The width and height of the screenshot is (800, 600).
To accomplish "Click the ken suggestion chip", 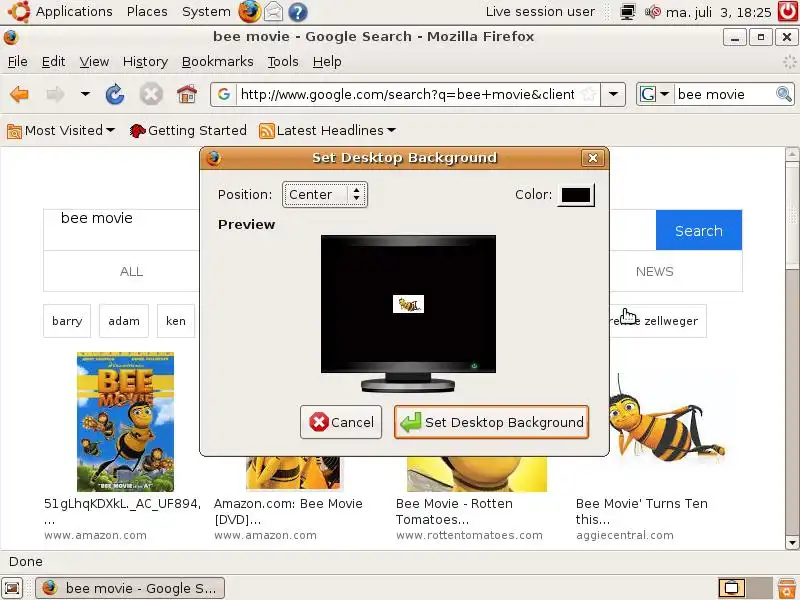I will click(x=176, y=321).
